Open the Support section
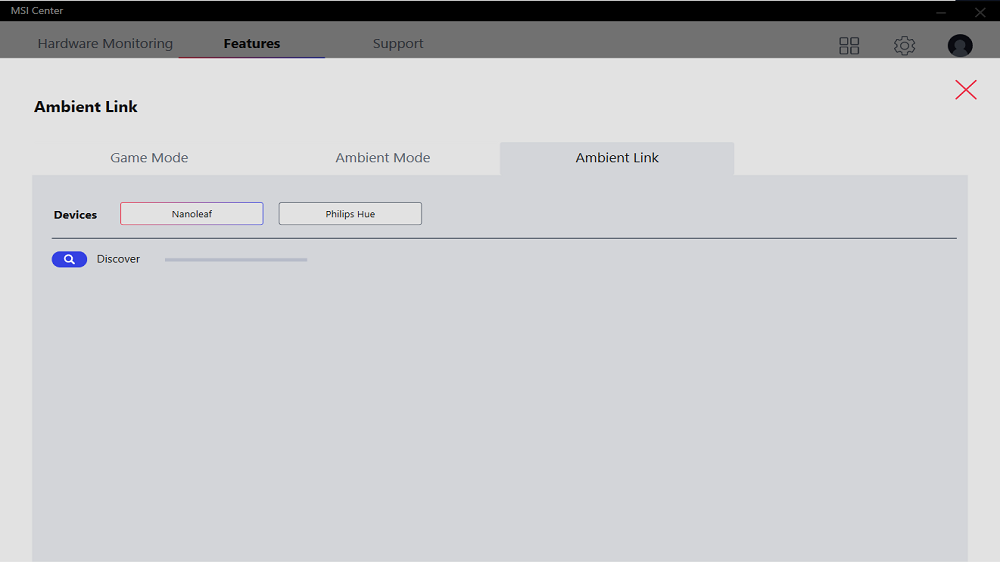The width and height of the screenshot is (1000, 562). 398,44
